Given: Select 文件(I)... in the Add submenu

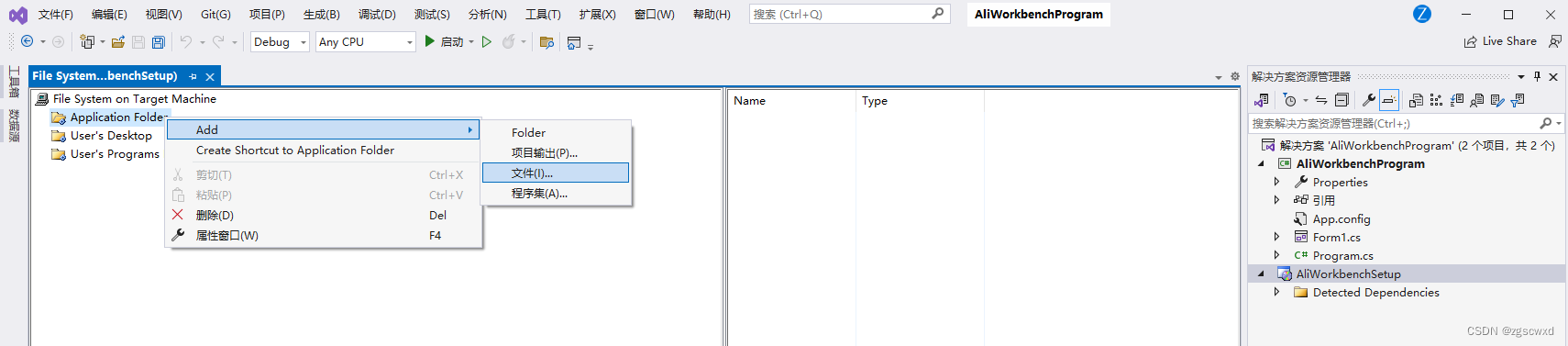Looking at the screenshot, I should [x=556, y=173].
